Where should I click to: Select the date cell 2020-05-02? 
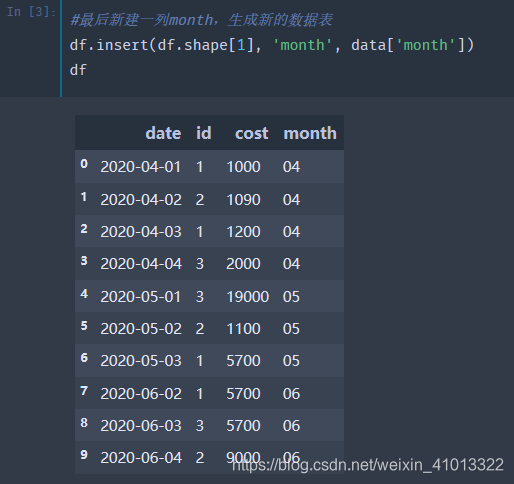141,329
